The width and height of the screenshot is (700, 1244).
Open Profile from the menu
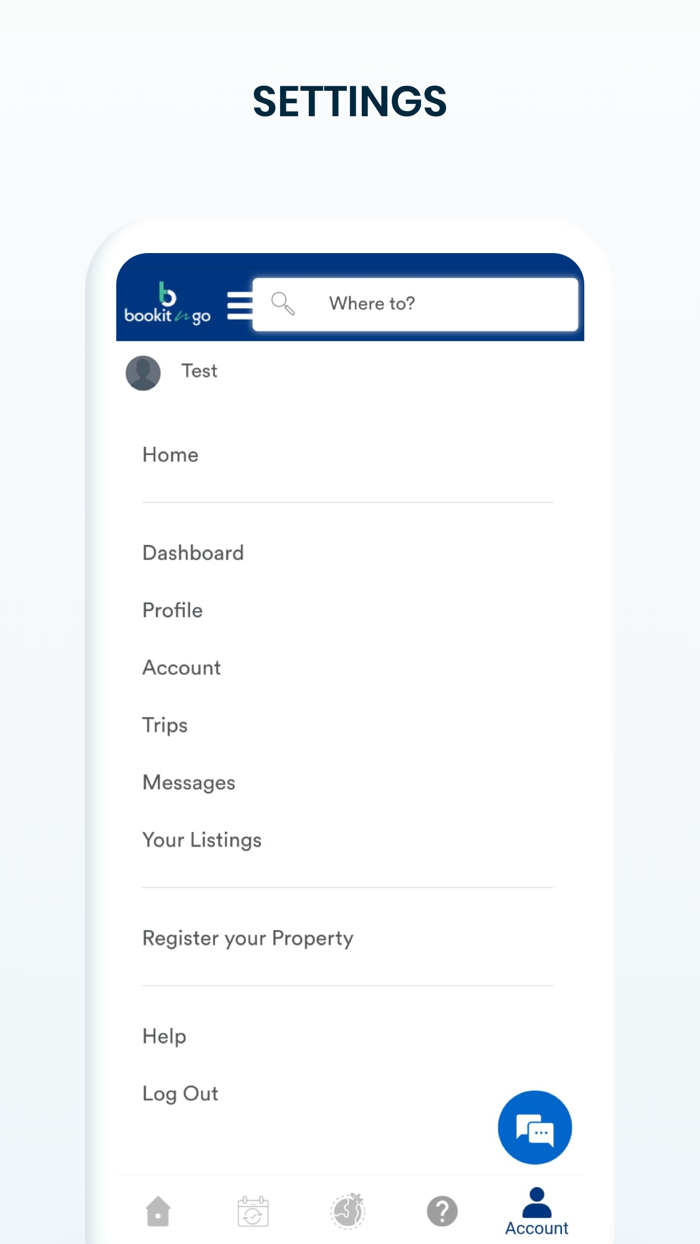pyautogui.click(x=172, y=610)
